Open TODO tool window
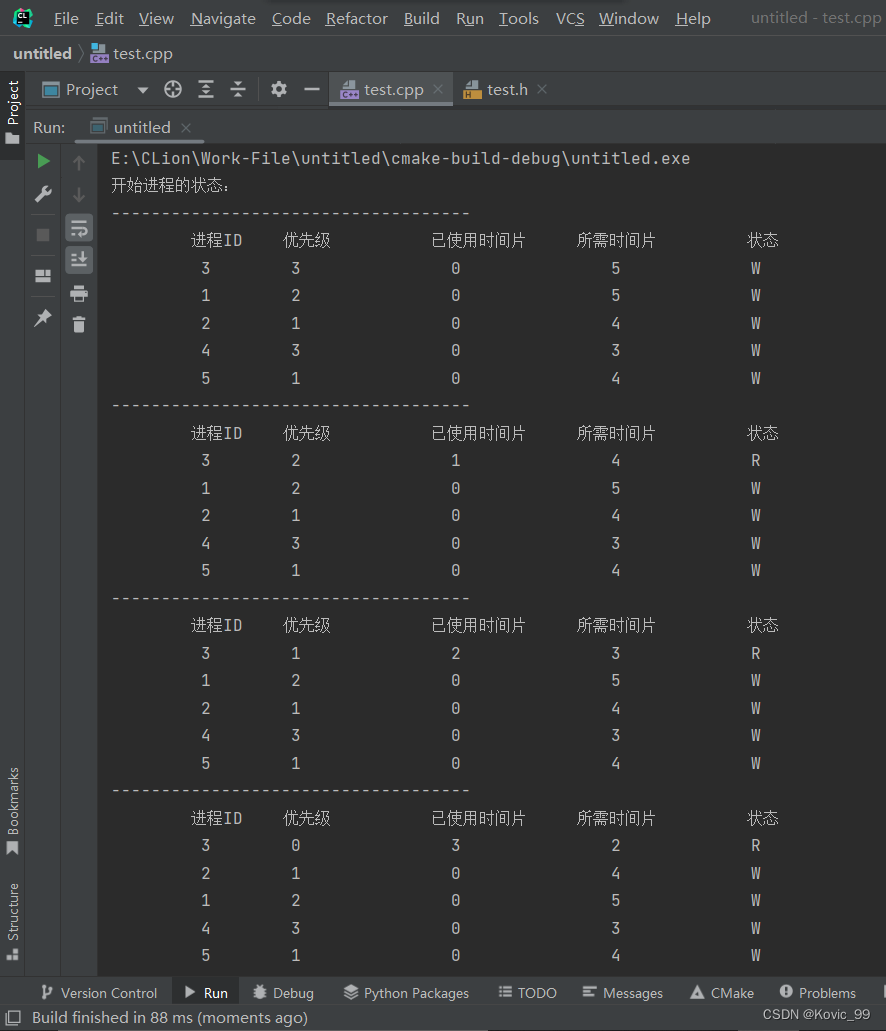The height and width of the screenshot is (1031, 886). (x=528, y=993)
